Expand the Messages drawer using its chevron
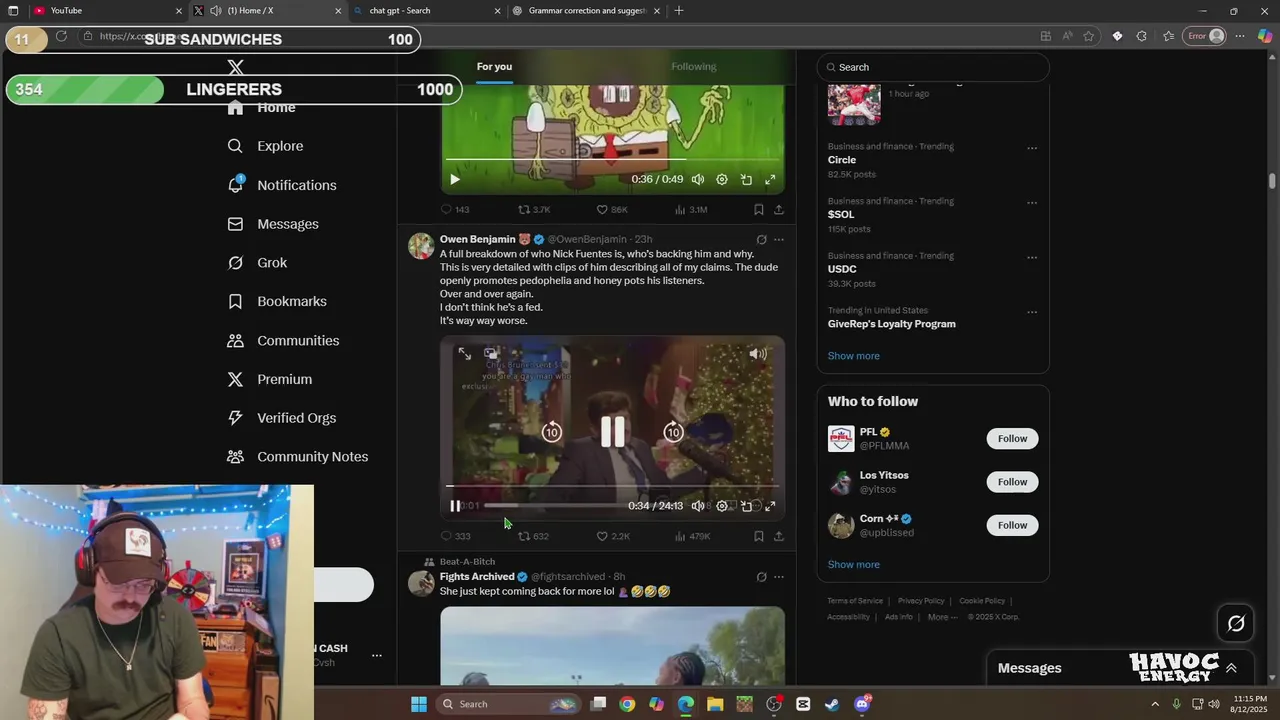This screenshot has width=1280, height=720. coord(1231,668)
